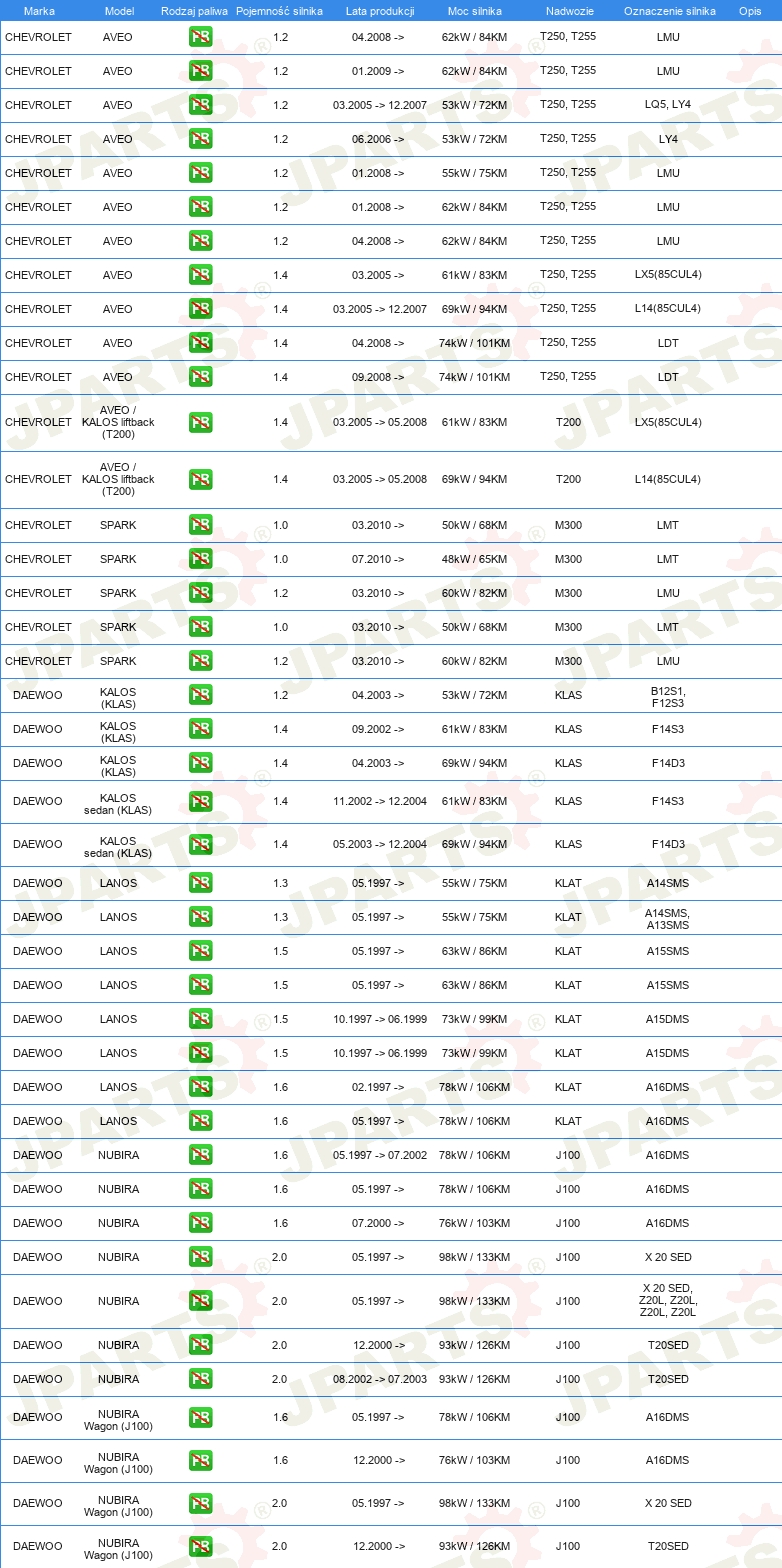Click fuel icon in KALOS 09.2002 row
782x1568 pixels.
point(200,729)
